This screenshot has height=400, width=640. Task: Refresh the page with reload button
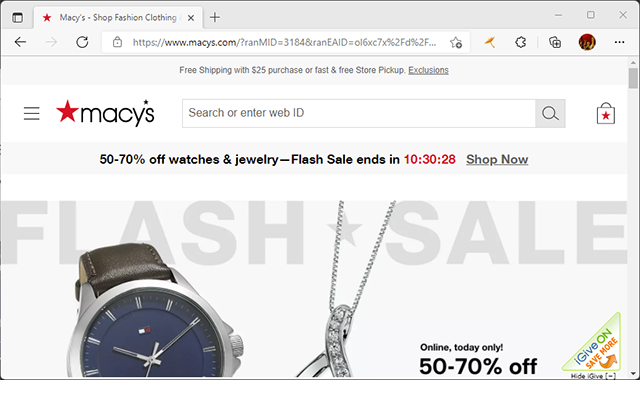click(x=82, y=42)
